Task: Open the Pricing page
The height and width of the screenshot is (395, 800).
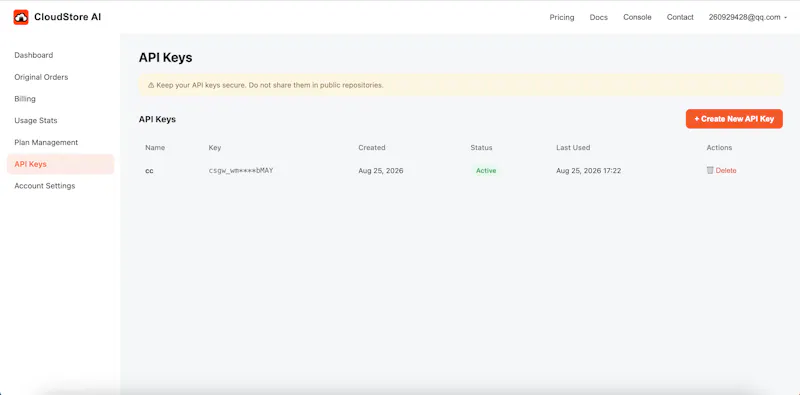Action: (x=562, y=17)
